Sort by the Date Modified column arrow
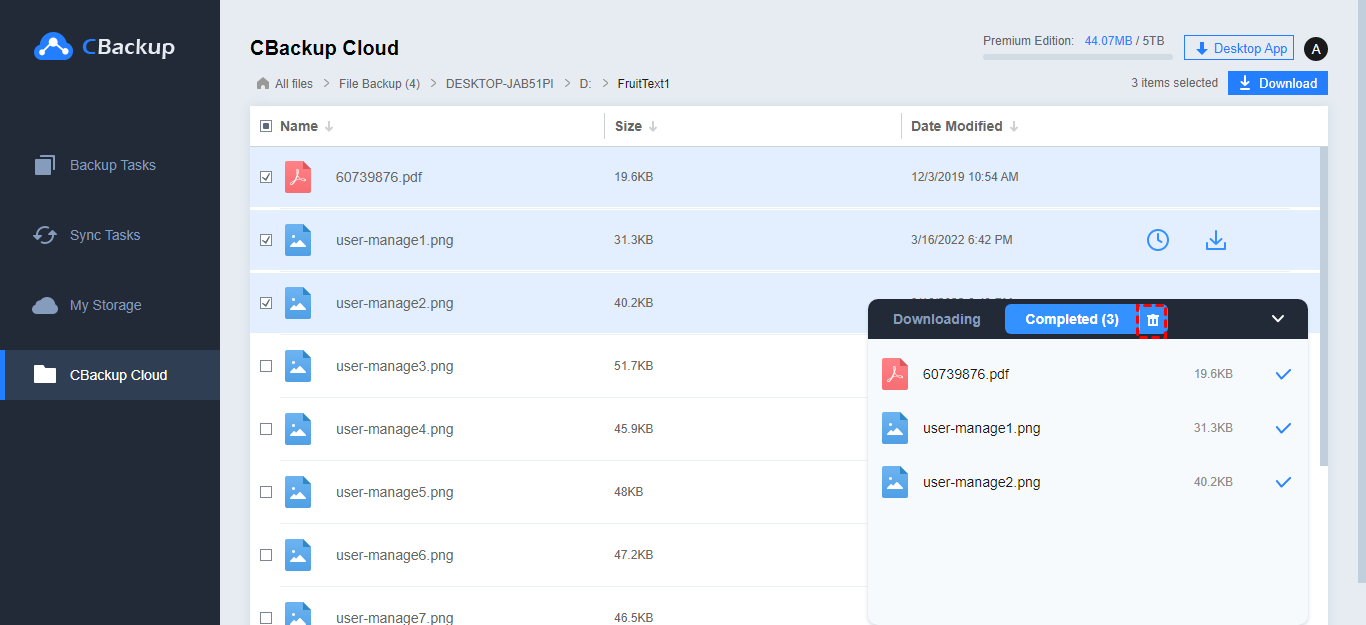This screenshot has width=1366, height=625. coord(1014,127)
